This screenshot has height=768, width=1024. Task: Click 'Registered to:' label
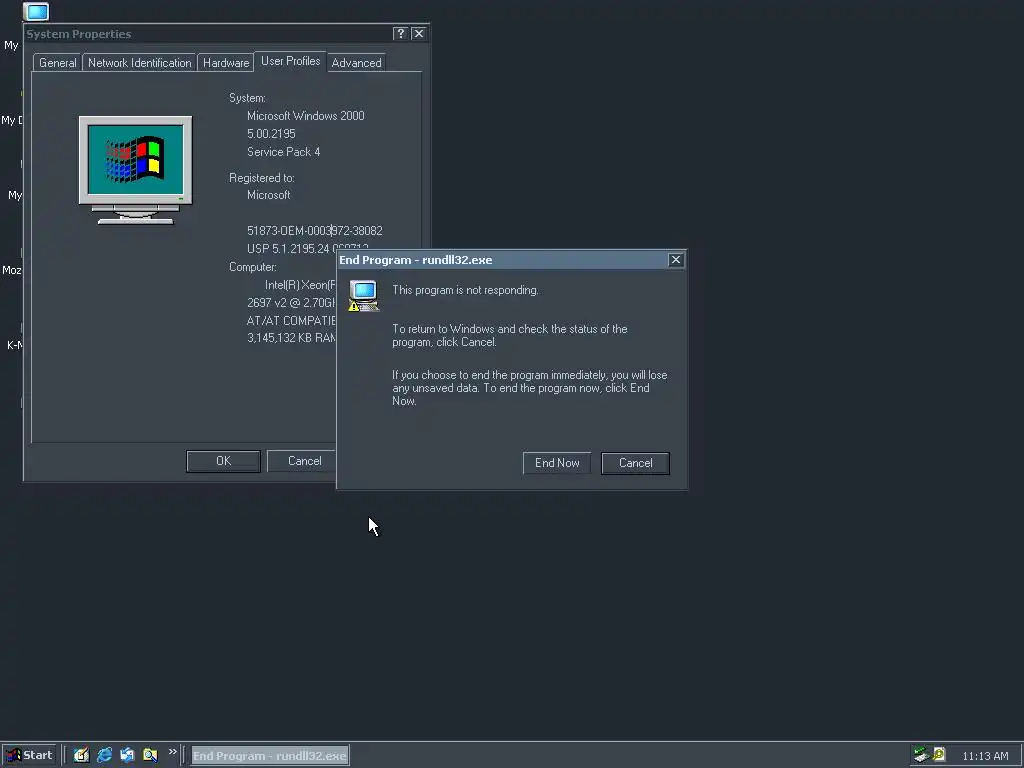(x=261, y=178)
